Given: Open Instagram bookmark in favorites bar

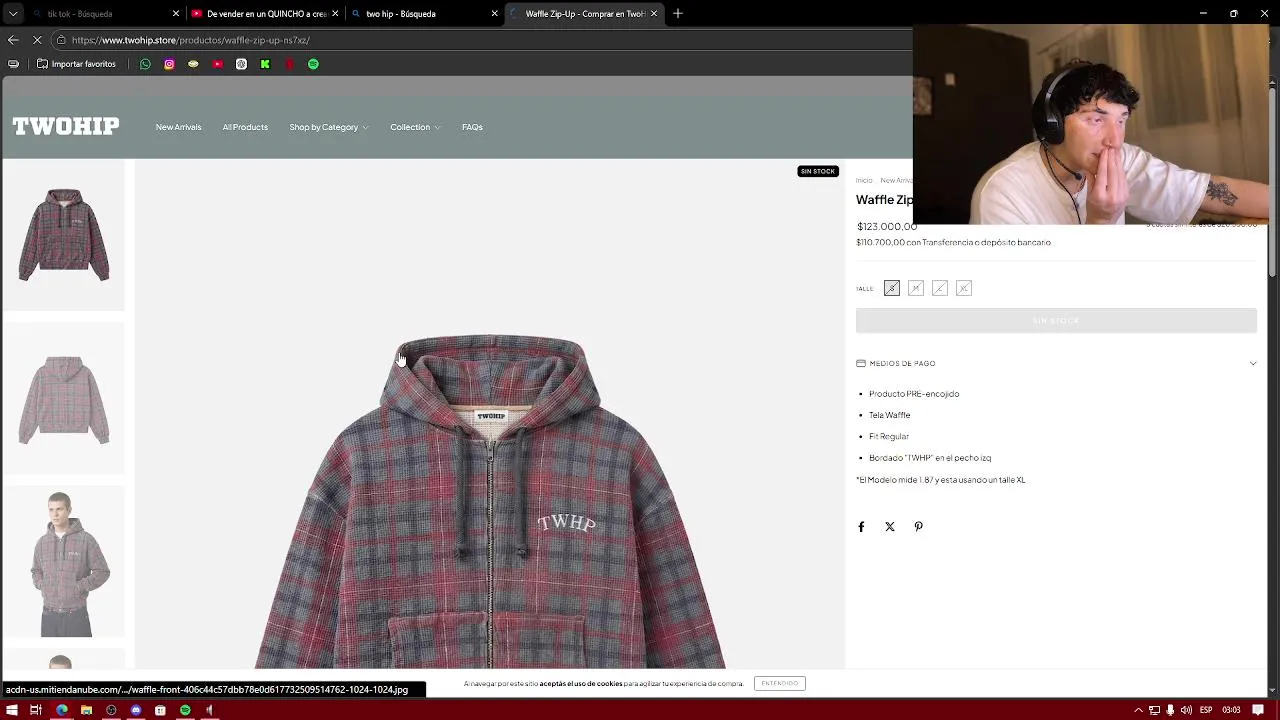Looking at the screenshot, I should coord(169,64).
